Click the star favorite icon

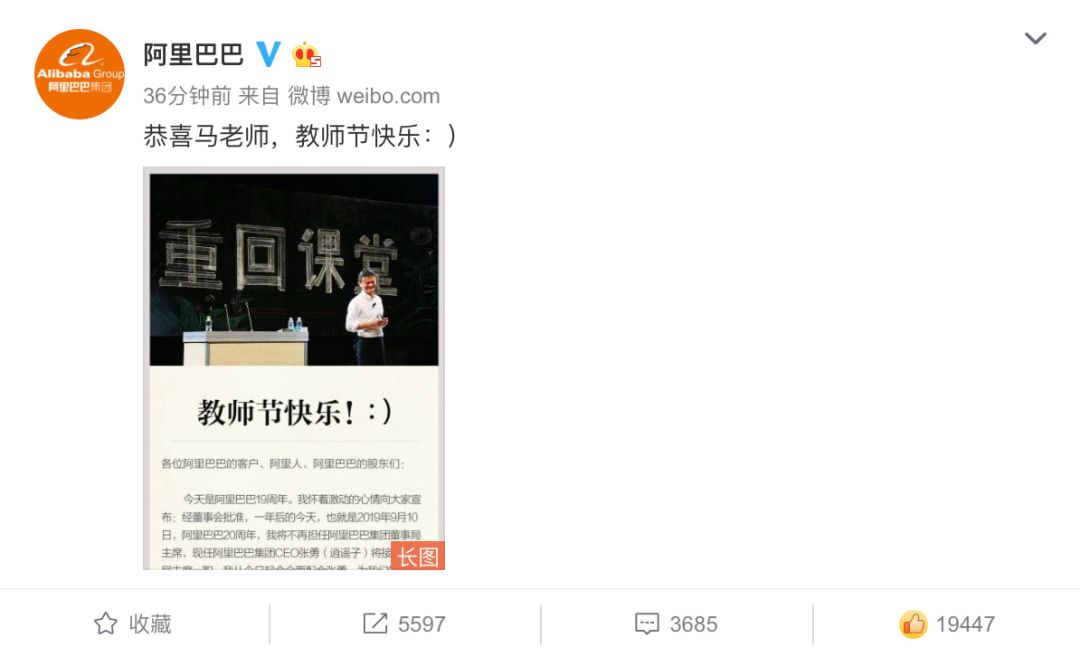(105, 624)
